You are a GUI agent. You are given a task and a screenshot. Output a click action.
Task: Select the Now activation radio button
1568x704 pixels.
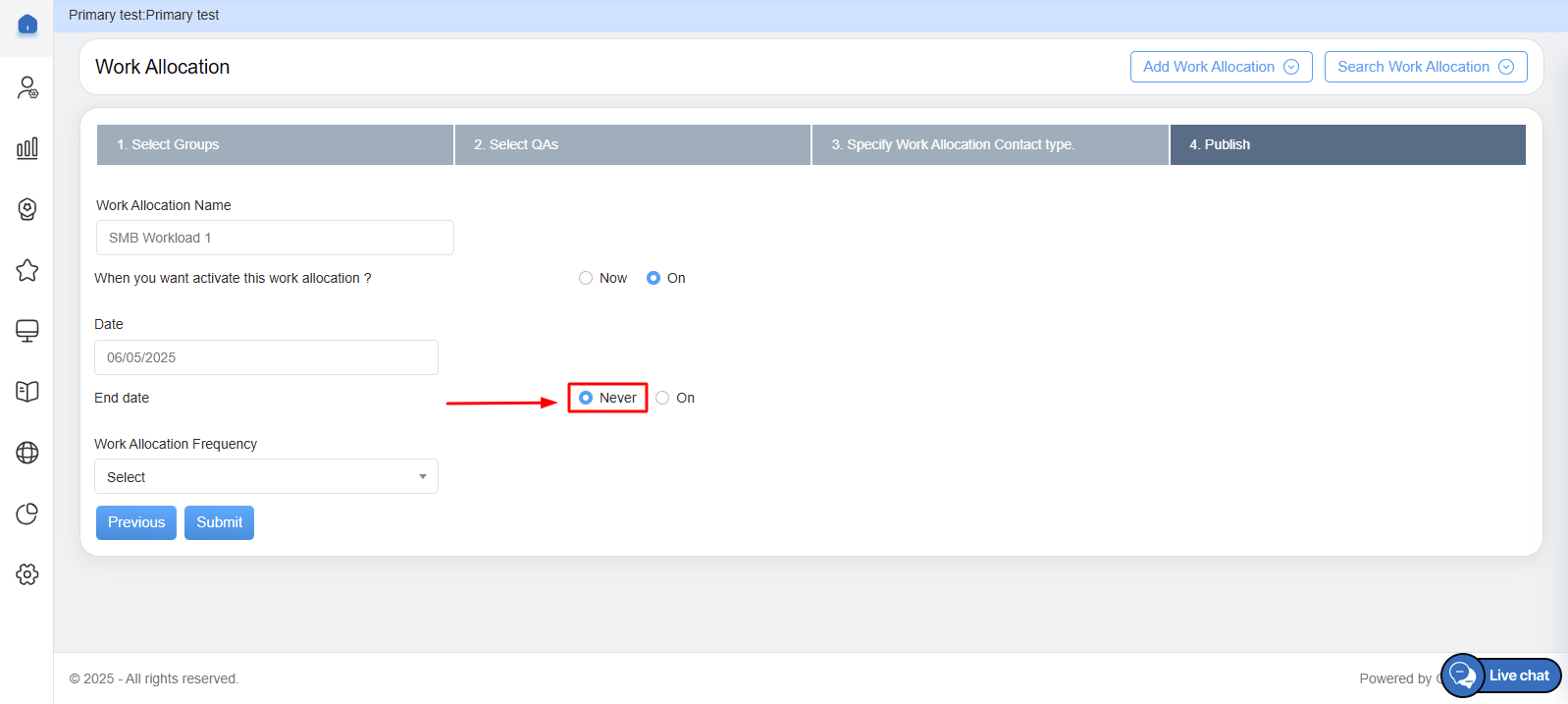click(x=586, y=278)
